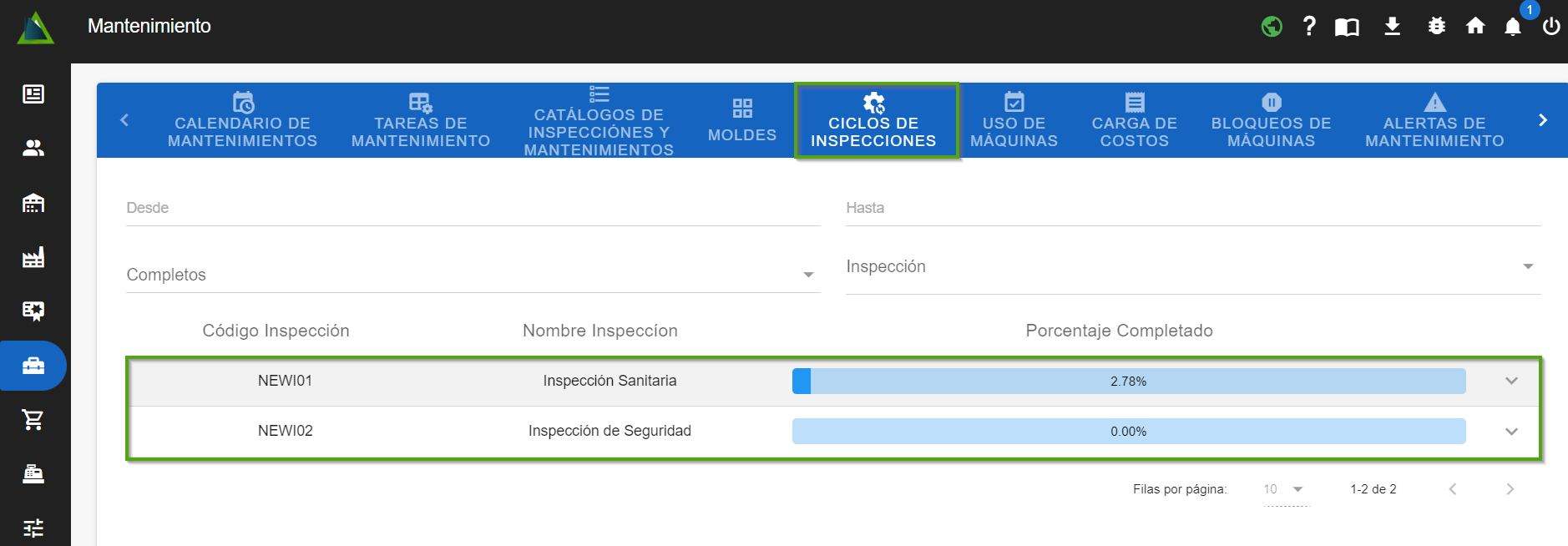Open the shopping cart sidebar section
The image size is (1568, 546).
33,419
